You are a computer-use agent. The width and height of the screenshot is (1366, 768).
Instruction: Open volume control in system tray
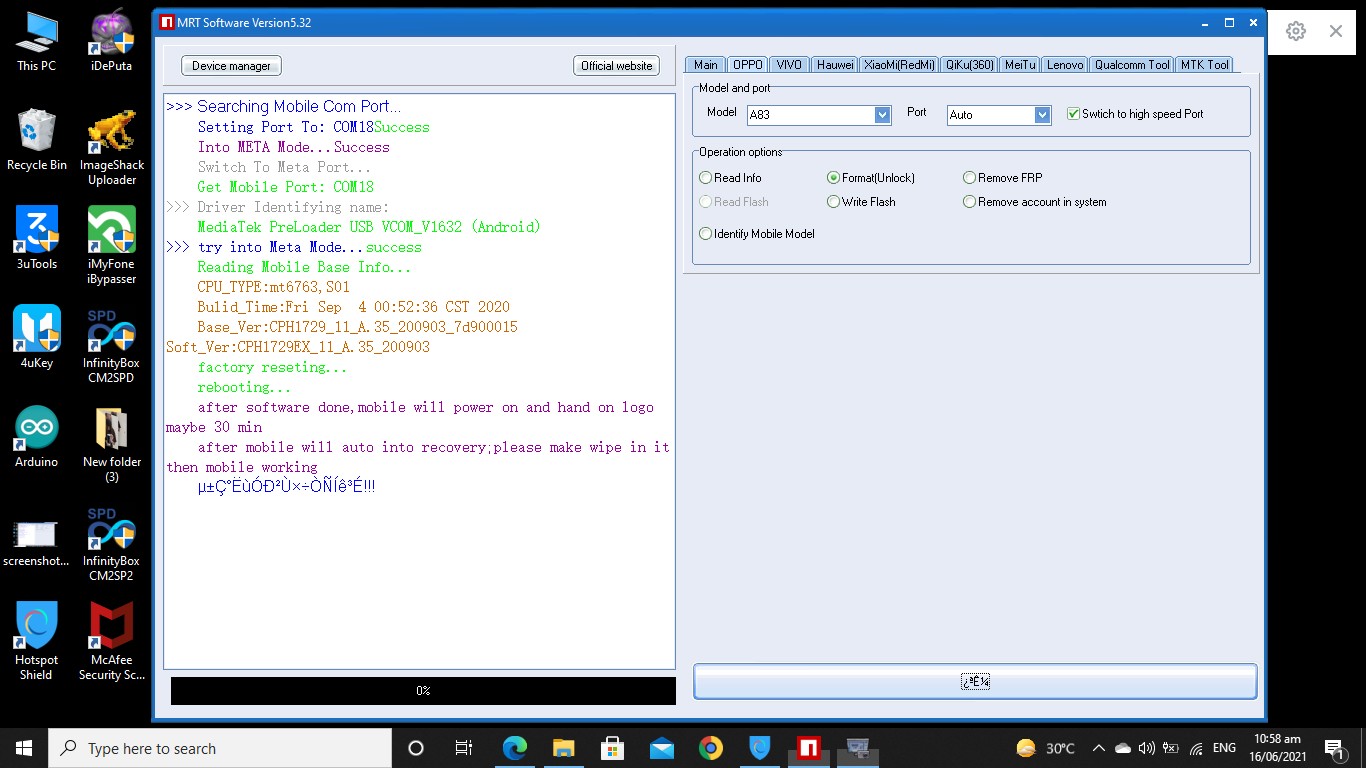(1146, 748)
